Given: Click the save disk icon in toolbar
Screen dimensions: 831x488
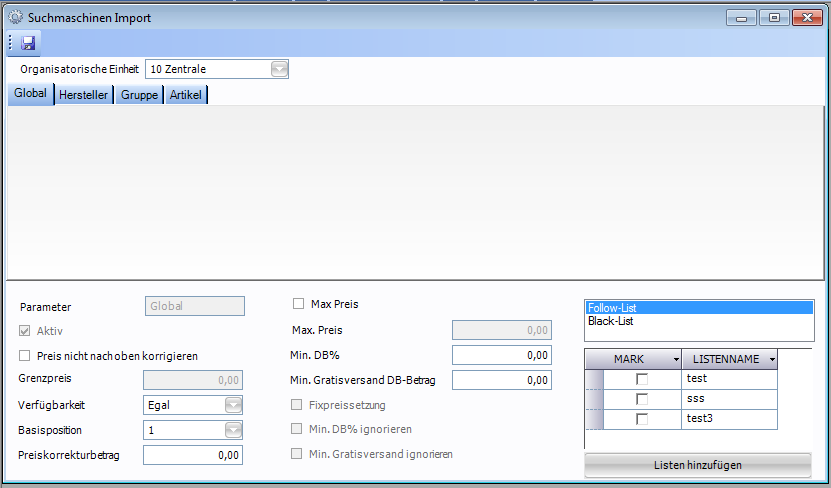Looking at the screenshot, I should [28, 43].
